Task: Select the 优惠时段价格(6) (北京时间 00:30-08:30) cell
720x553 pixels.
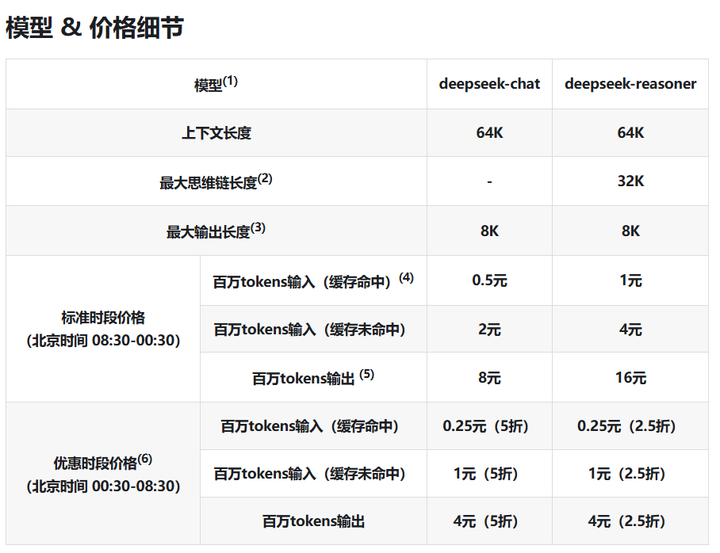Action: click(103, 474)
